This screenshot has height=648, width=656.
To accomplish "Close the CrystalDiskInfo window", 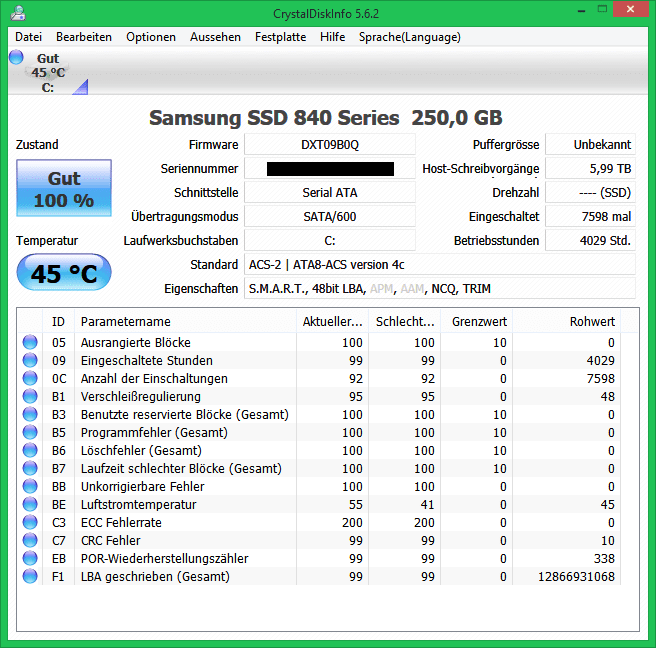I will pyautogui.click(x=630, y=9).
